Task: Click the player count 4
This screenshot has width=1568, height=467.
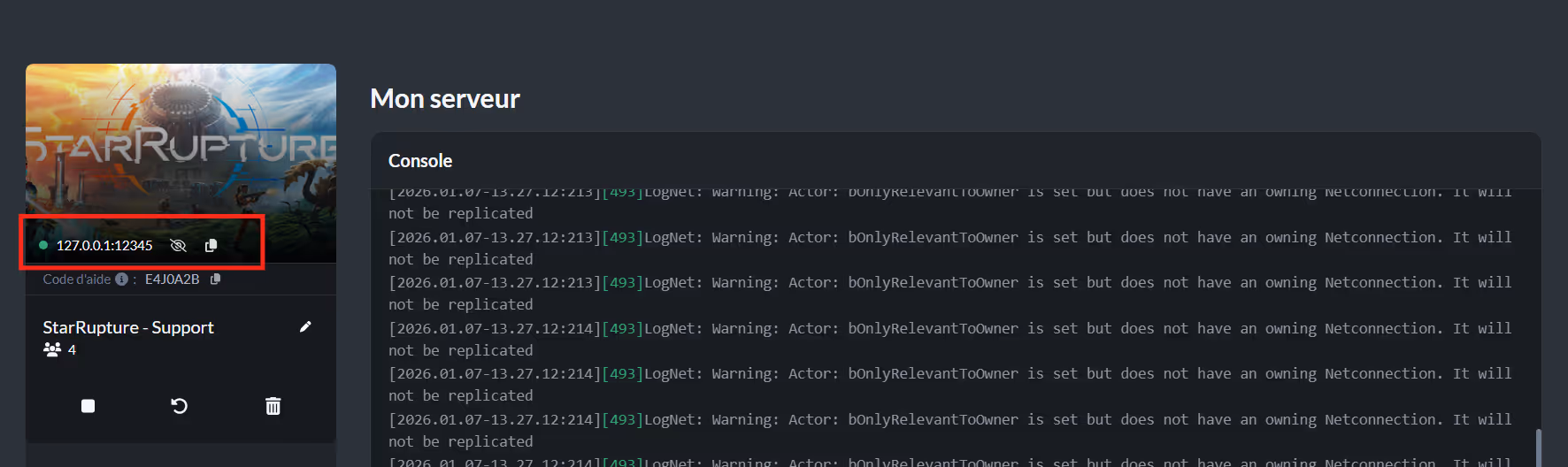Action: coord(72,349)
